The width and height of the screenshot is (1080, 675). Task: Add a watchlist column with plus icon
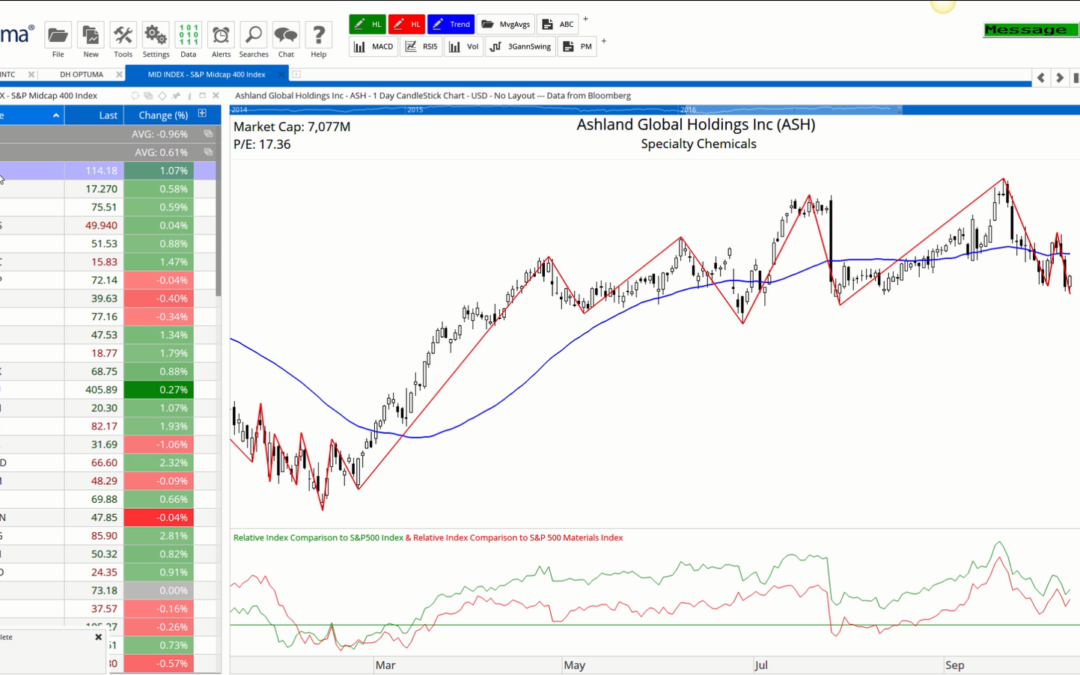click(x=202, y=114)
